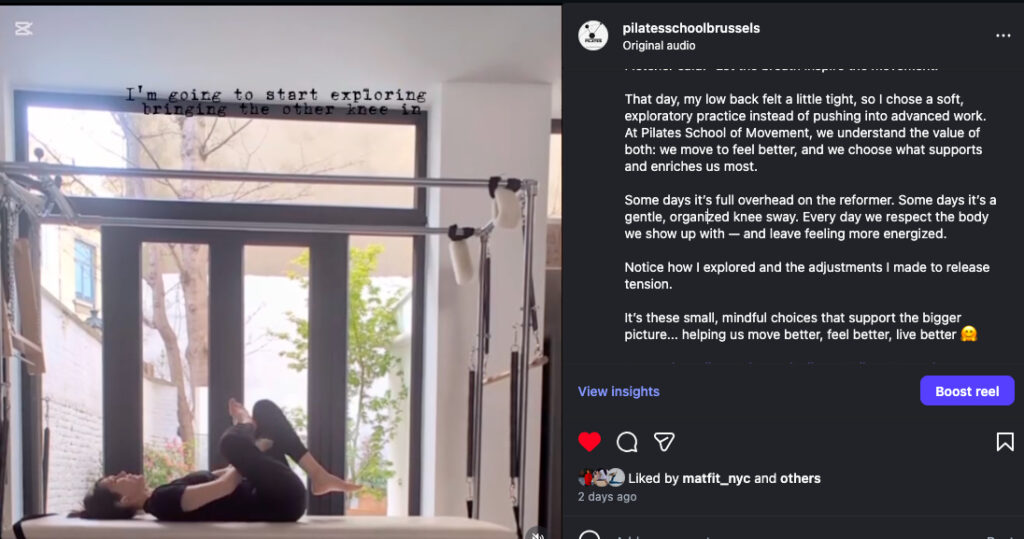View others who liked the reel
The height and width of the screenshot is (539, 1024).
[800, 478]
